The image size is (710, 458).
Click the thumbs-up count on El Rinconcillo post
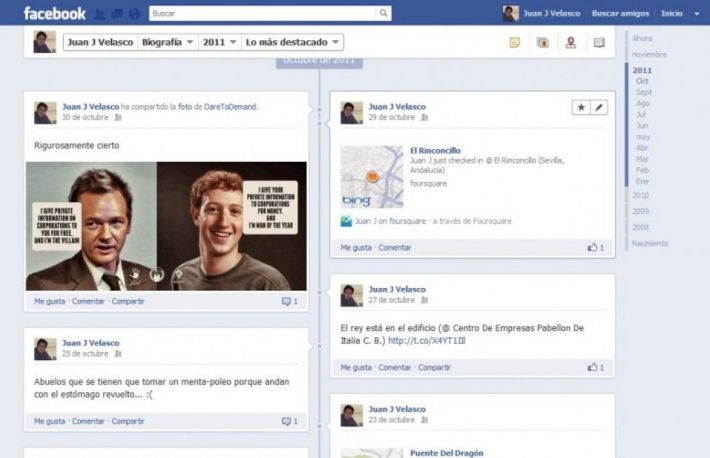coord(596,247)
